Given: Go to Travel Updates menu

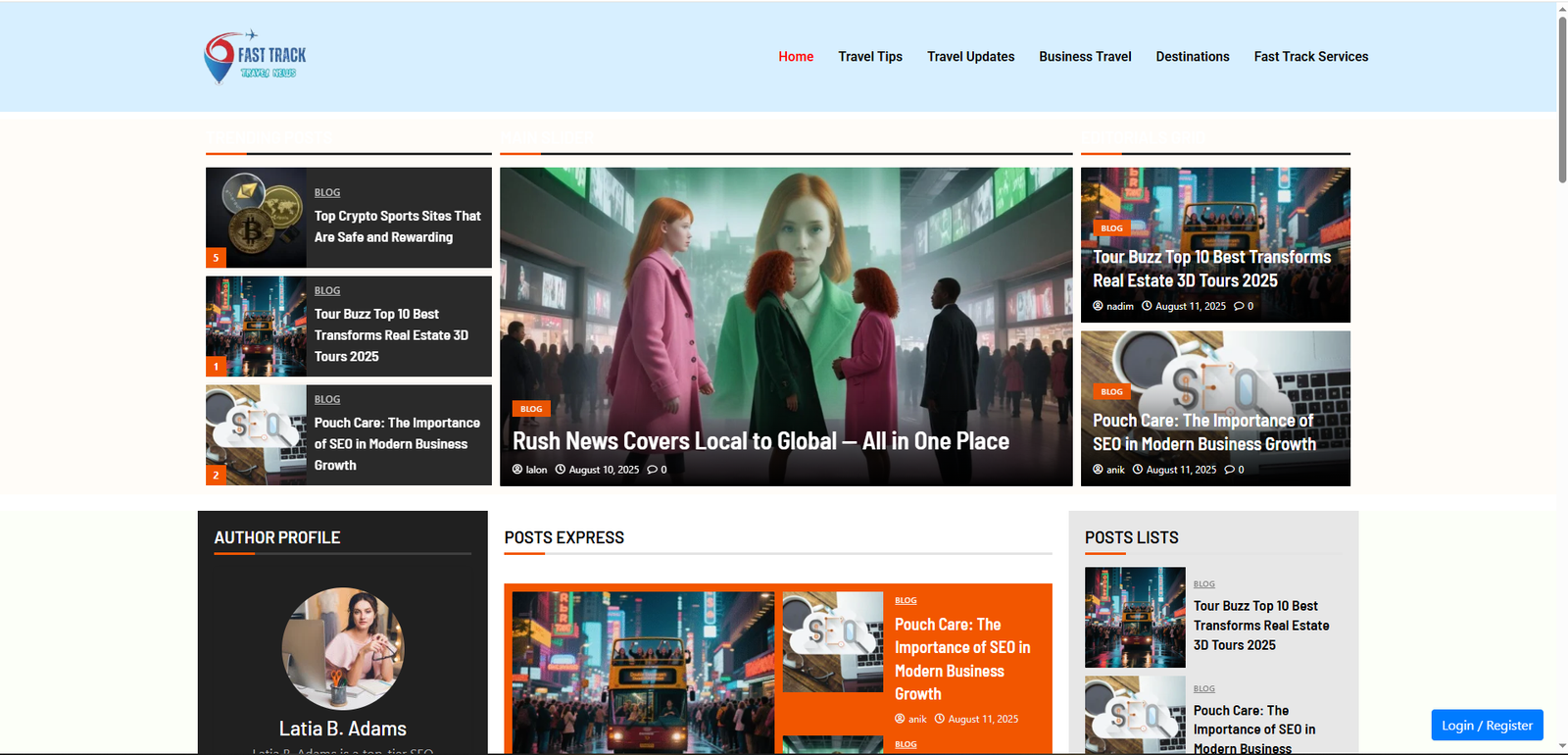Looking at the screenshot, I should 971,57.
